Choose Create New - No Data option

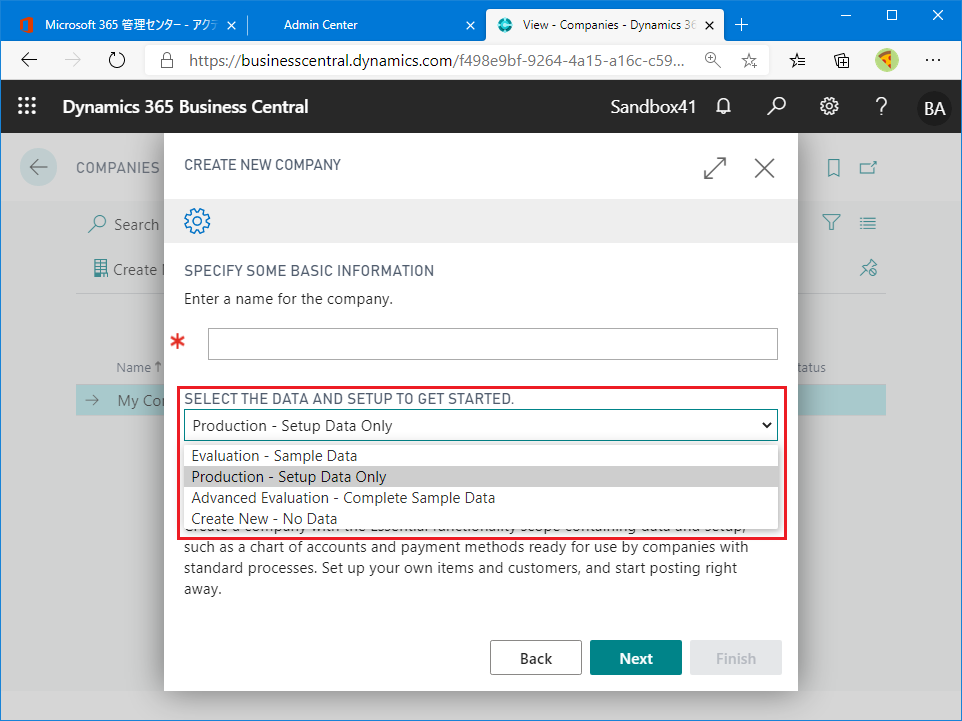click(481, 519)
